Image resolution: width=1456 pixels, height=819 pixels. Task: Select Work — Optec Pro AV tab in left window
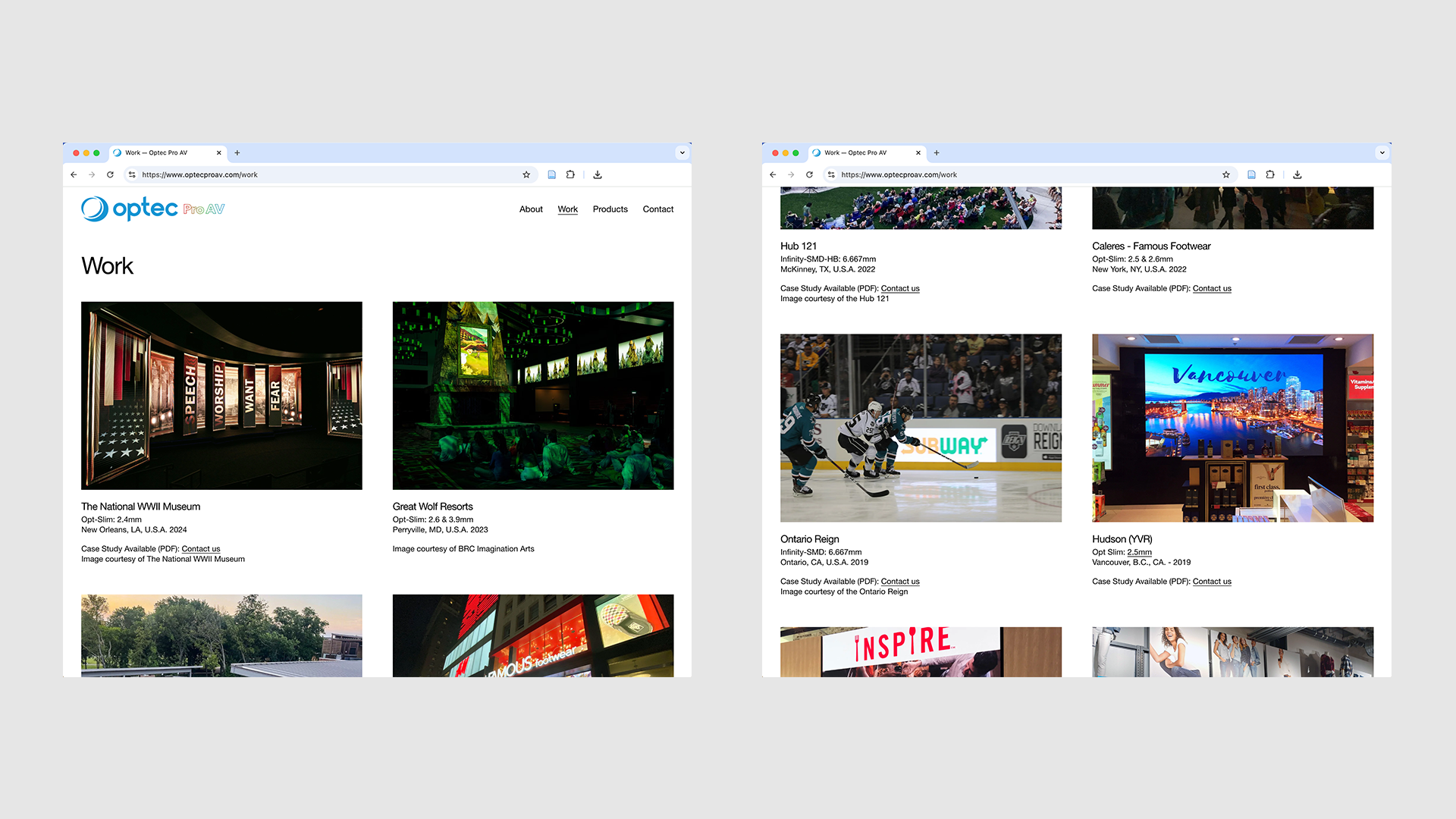tap(168, 152)
